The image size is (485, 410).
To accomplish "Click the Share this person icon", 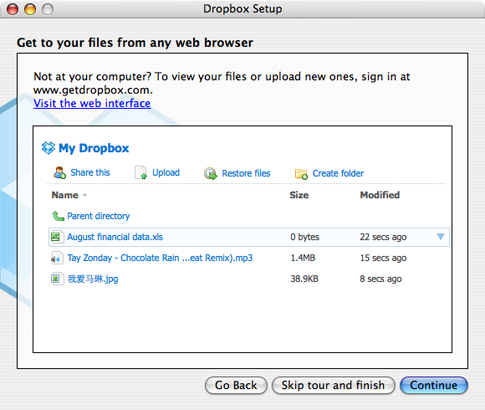I will (60, 173).
